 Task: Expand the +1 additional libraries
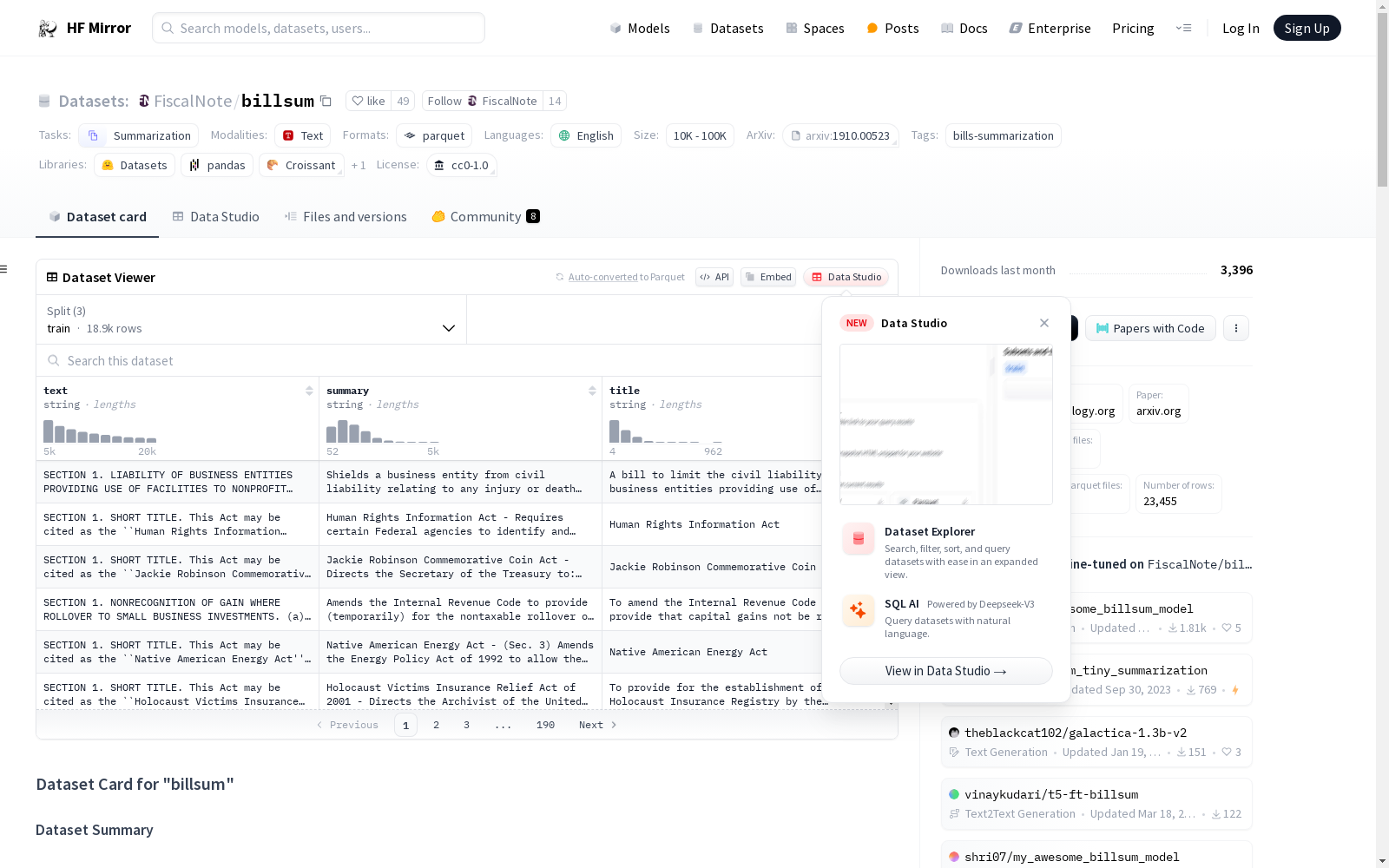[x=359, y=165]
